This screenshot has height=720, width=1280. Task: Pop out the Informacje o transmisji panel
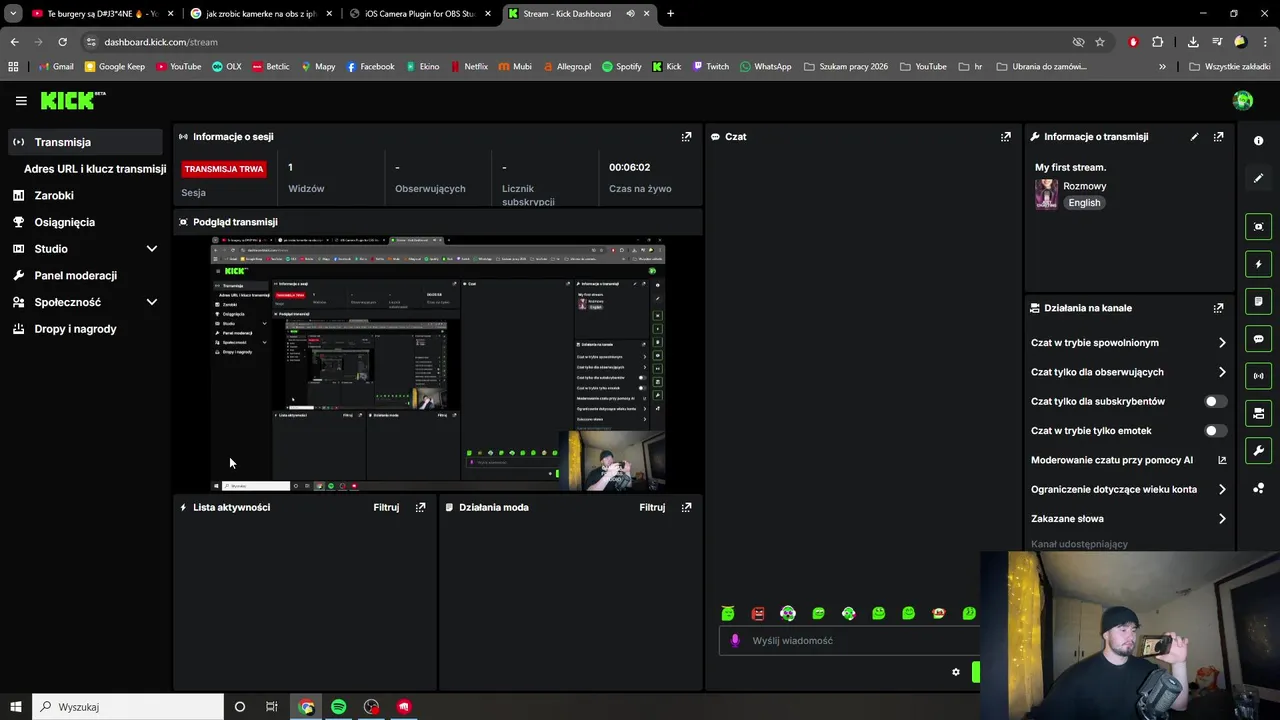[1218, 137]
